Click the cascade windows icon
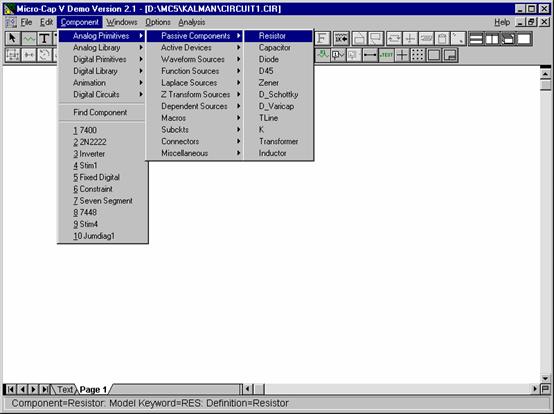554x414 pixels. point(508,38)
